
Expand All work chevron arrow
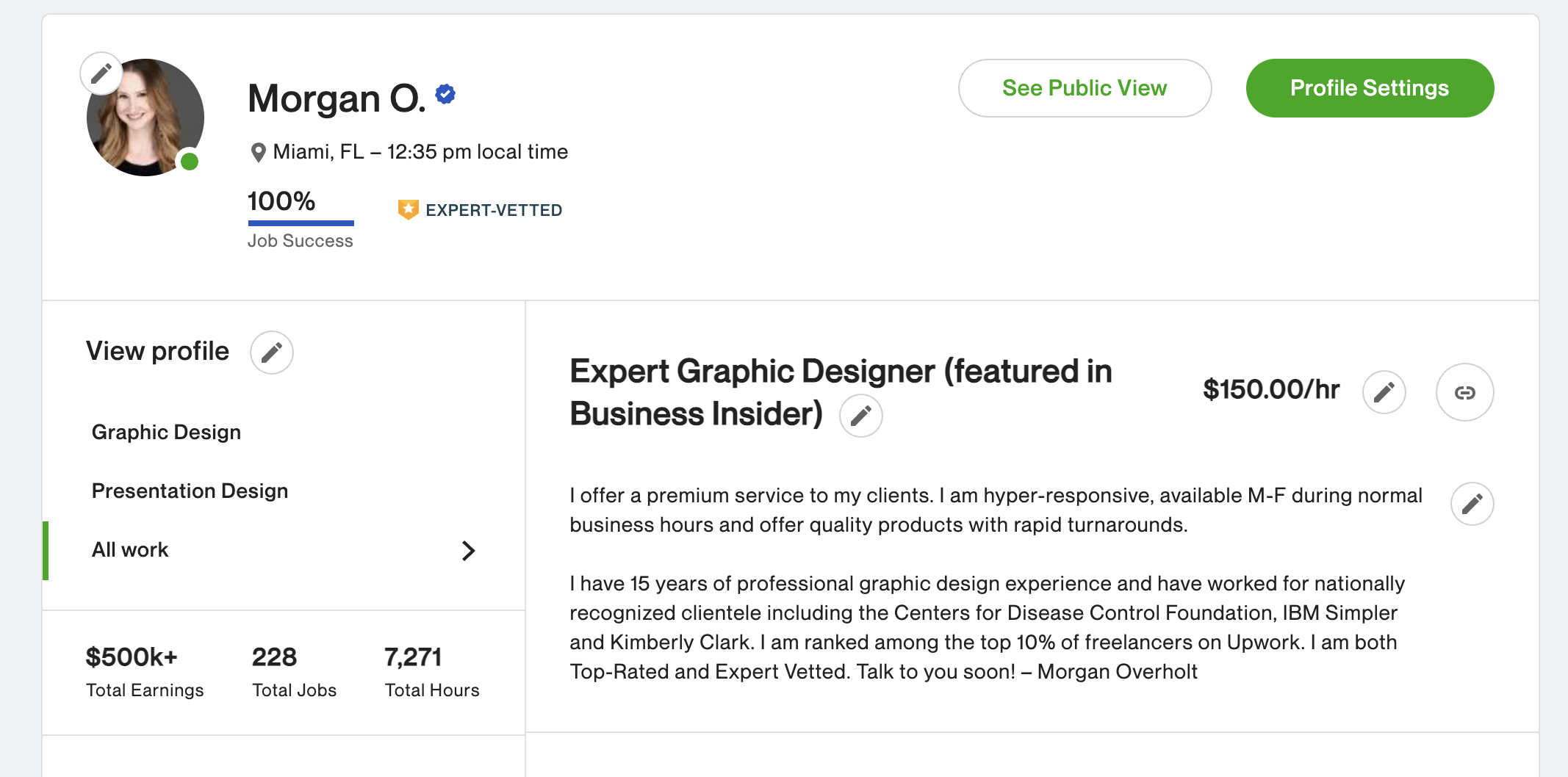click(x=469, y=551)
